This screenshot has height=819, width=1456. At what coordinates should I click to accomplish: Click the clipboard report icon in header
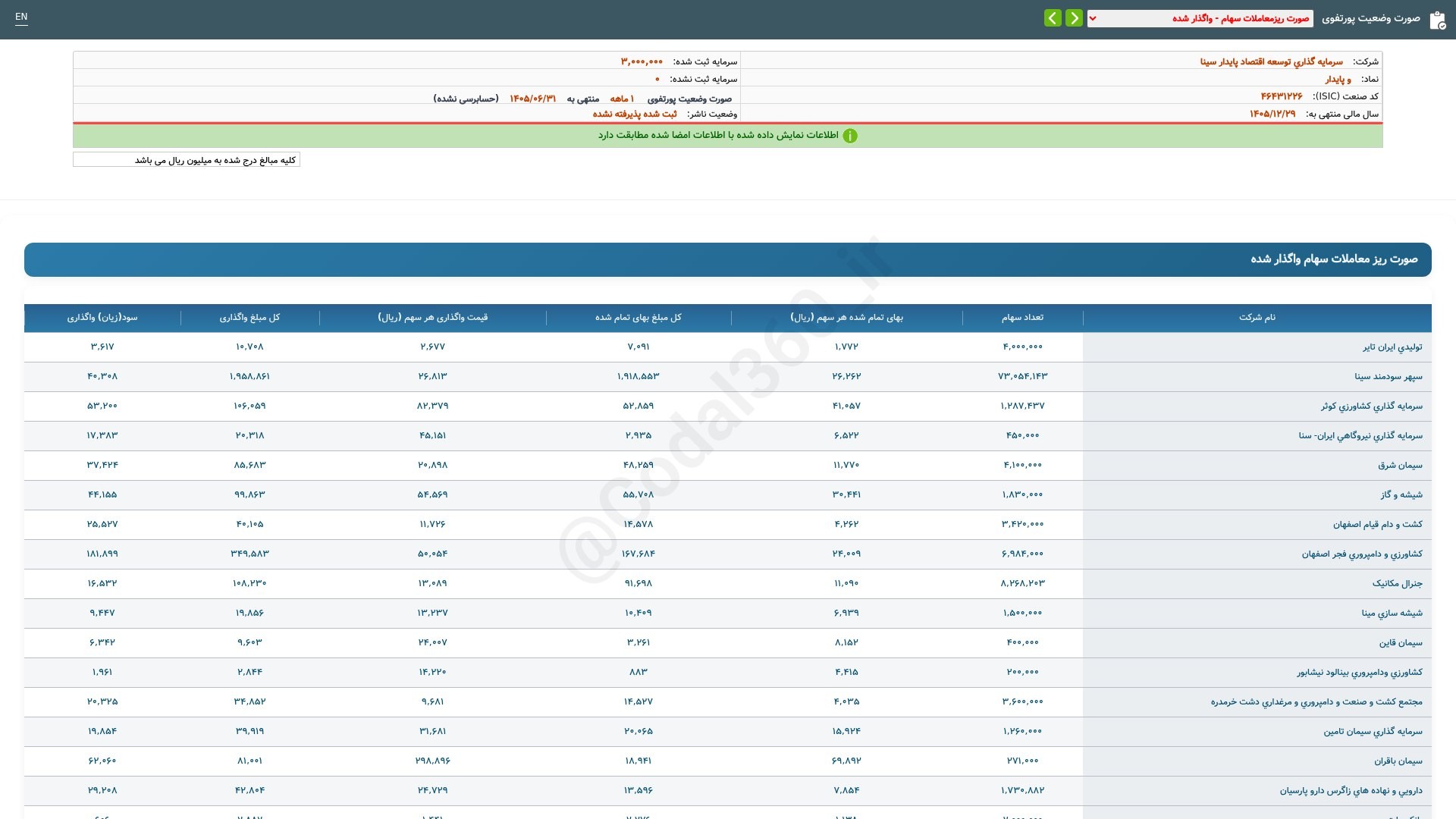click(x=1437, y=20)
